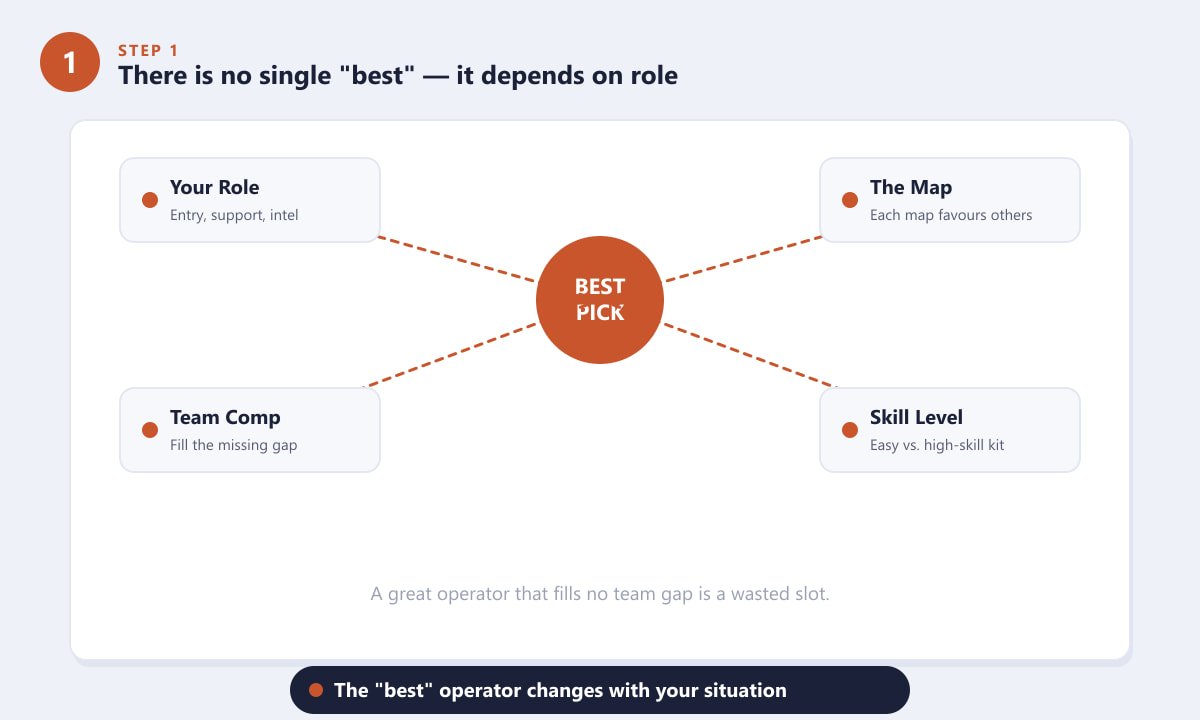Click the 'Easy vs. high-skill kit' text
Image resolution: width=1200 pixels, height=720 pixels.
(x=937, y=445)
